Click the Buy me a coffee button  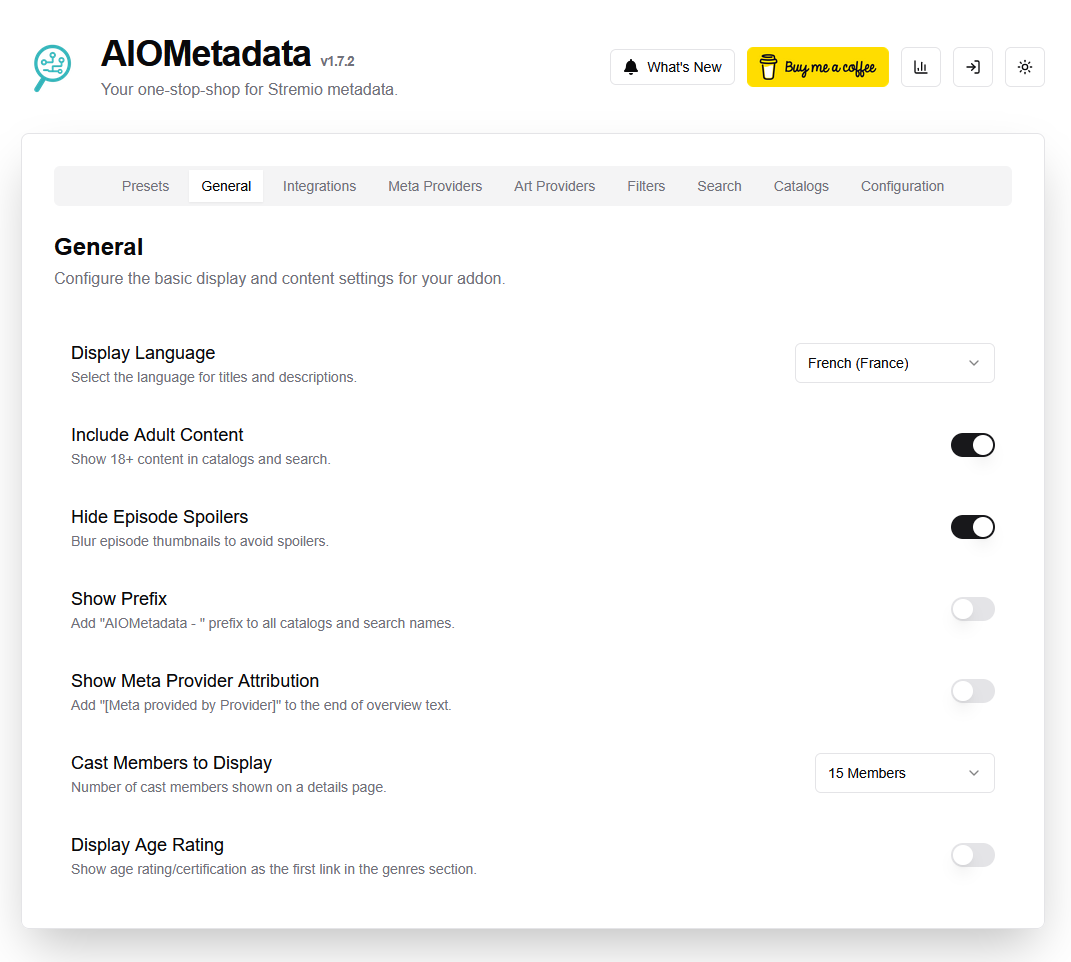[x=817, y=67]
